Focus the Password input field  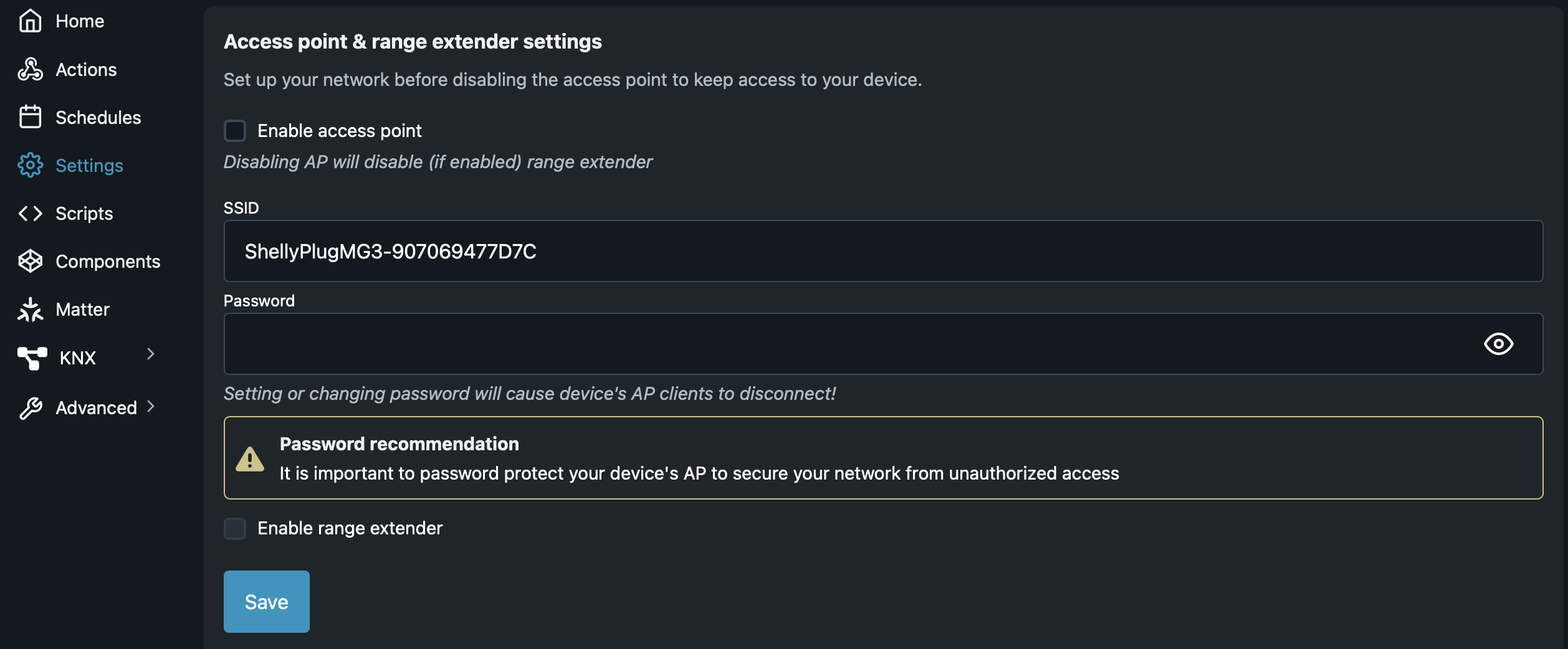pos(848,344)
